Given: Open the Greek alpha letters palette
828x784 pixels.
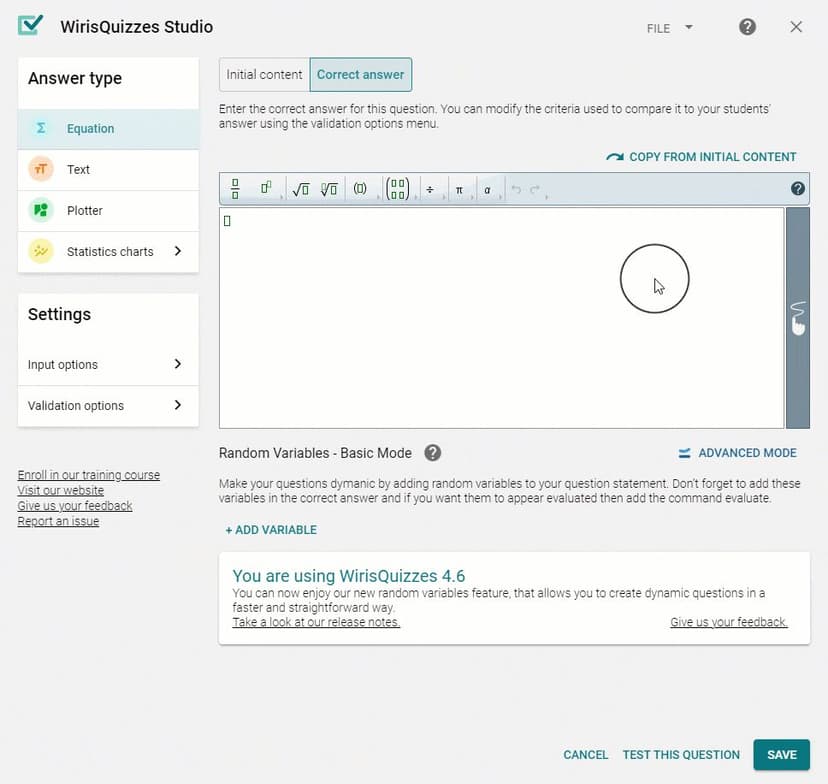Looking at the screenshot, I should (487, 189).
